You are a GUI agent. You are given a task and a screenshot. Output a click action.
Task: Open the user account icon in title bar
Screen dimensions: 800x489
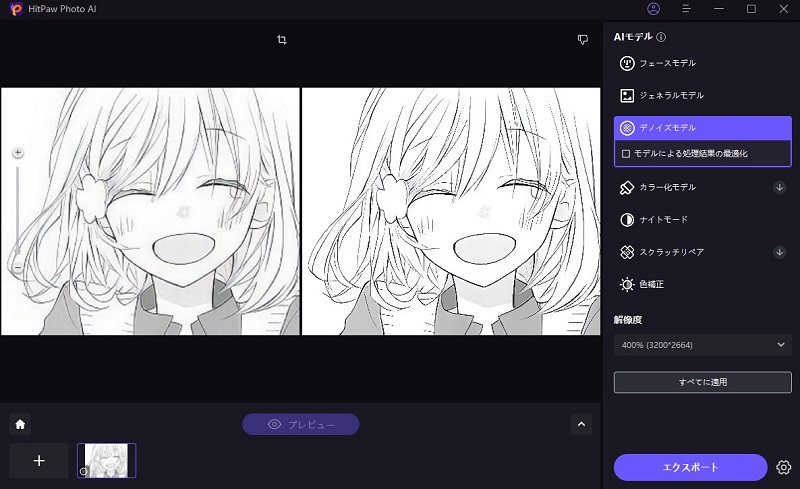coord(653,9)
